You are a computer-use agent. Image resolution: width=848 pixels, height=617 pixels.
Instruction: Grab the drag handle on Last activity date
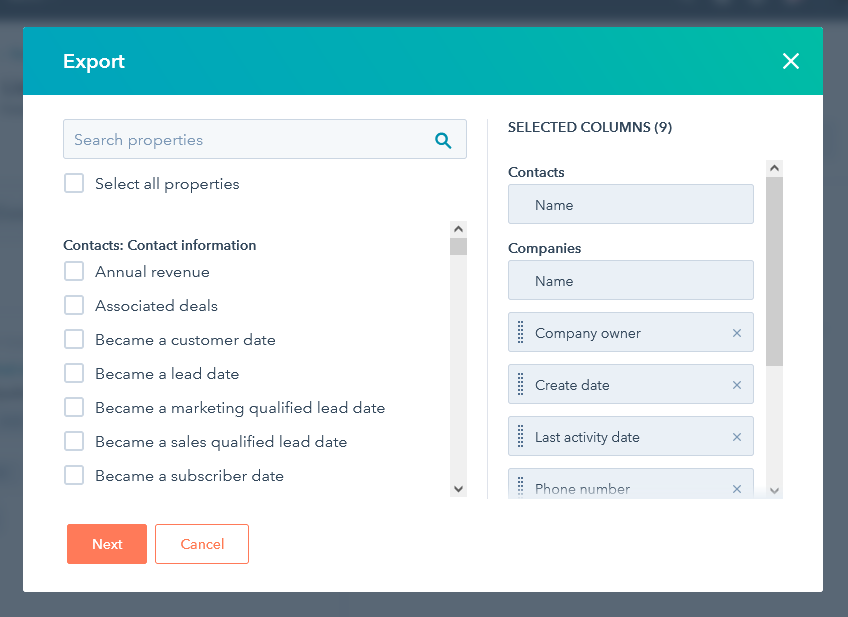click(x=519, y=436)
